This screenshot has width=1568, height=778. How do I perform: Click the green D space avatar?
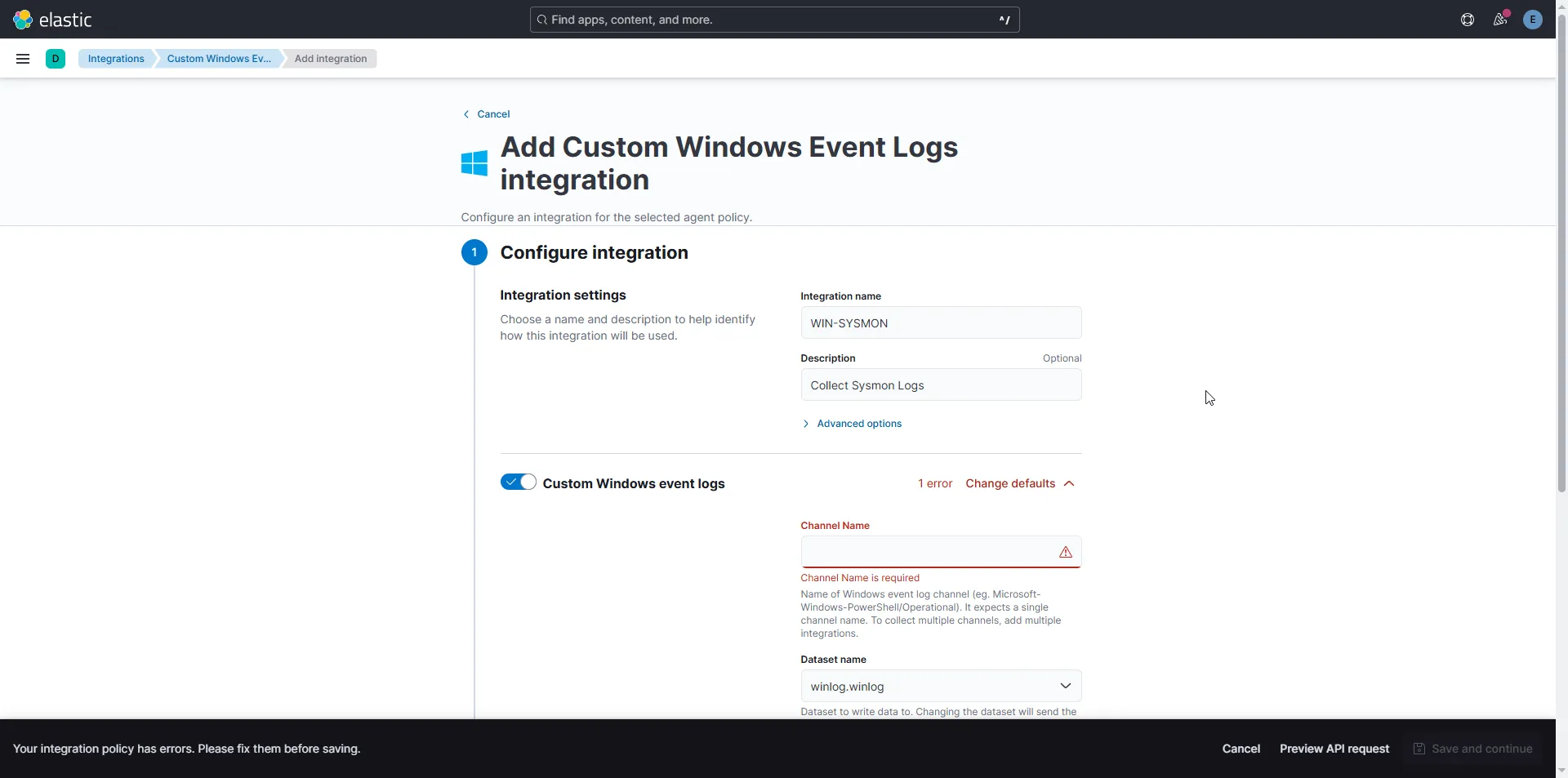(x=56, y=59)
